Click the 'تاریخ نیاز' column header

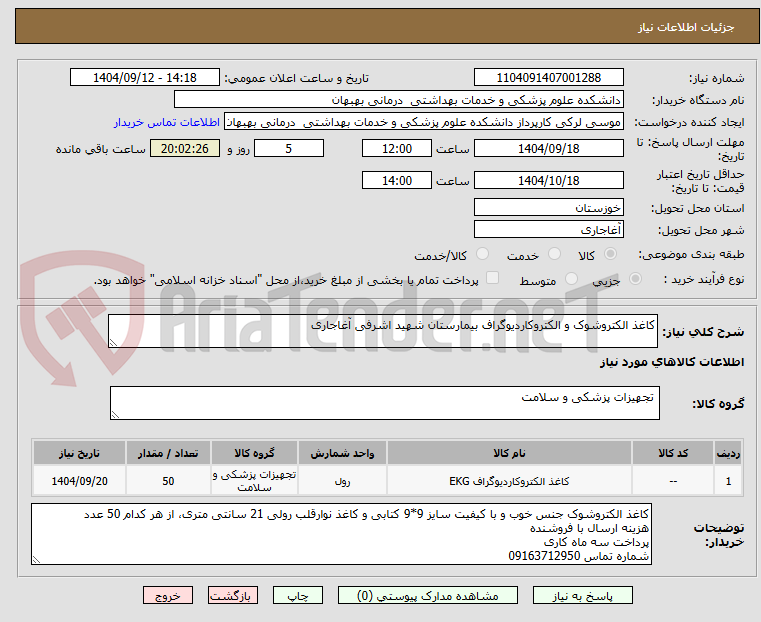[79, 453]
